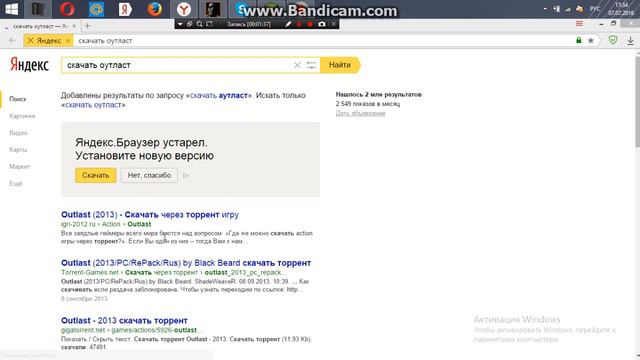
Task: Open a new browser tab with the plus
Action: [87, 26]
